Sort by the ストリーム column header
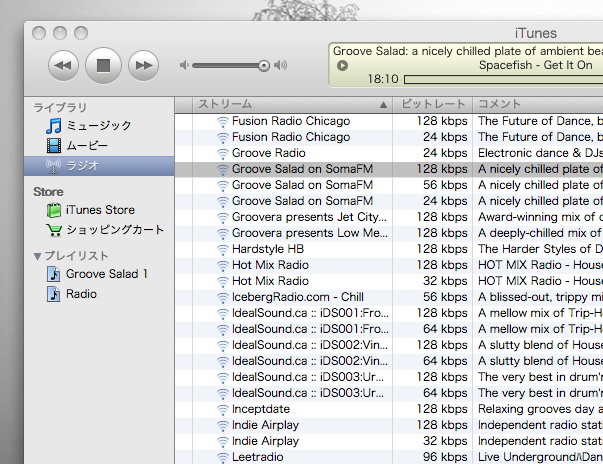 (292, 105)
